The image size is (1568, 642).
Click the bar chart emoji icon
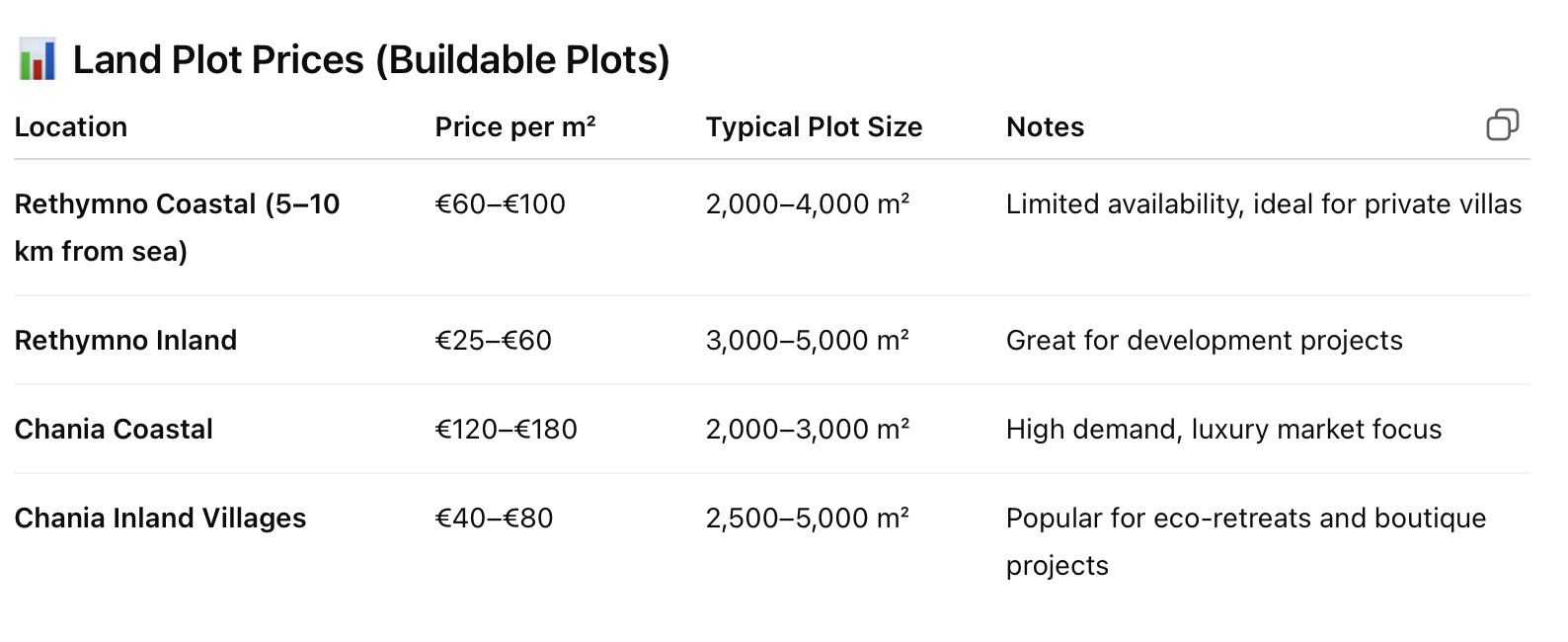pos(38,60)
